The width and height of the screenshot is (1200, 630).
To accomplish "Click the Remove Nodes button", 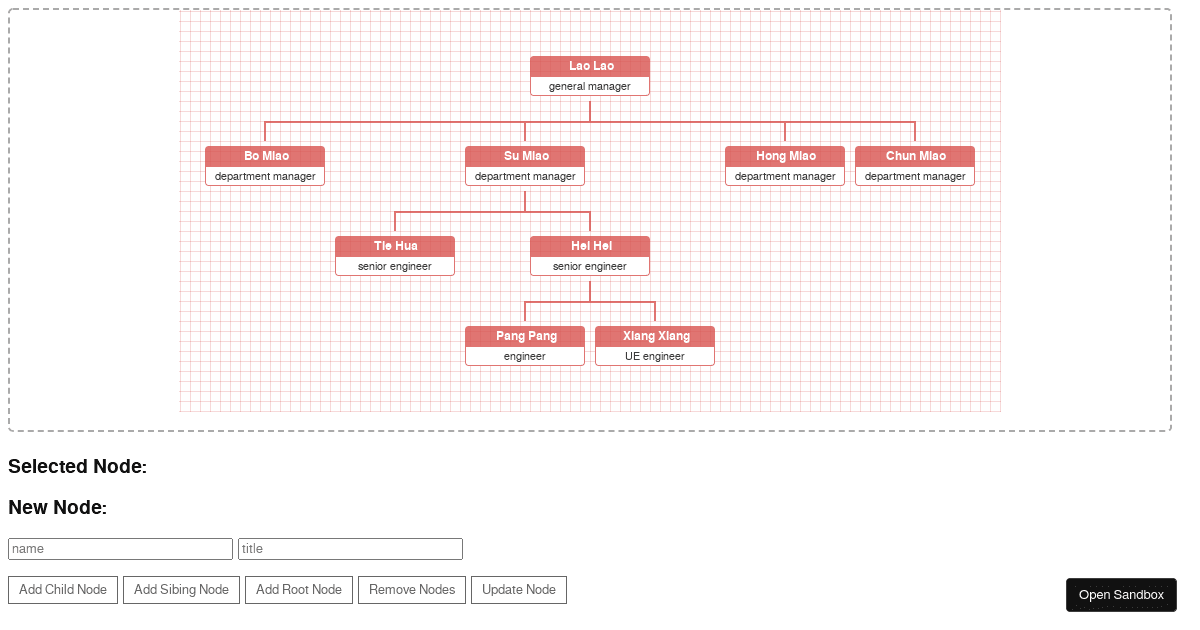I will point(412,590).
